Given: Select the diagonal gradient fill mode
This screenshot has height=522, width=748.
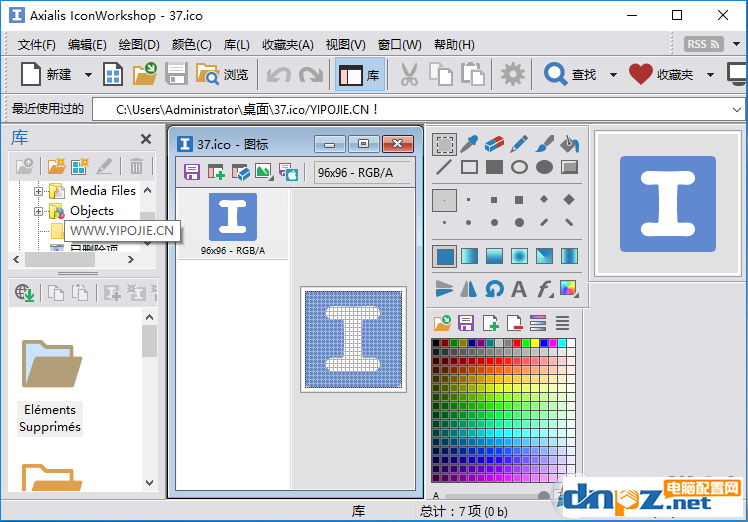Looking at the screenshot, I should pyautogui.click(x=544, y=256).
